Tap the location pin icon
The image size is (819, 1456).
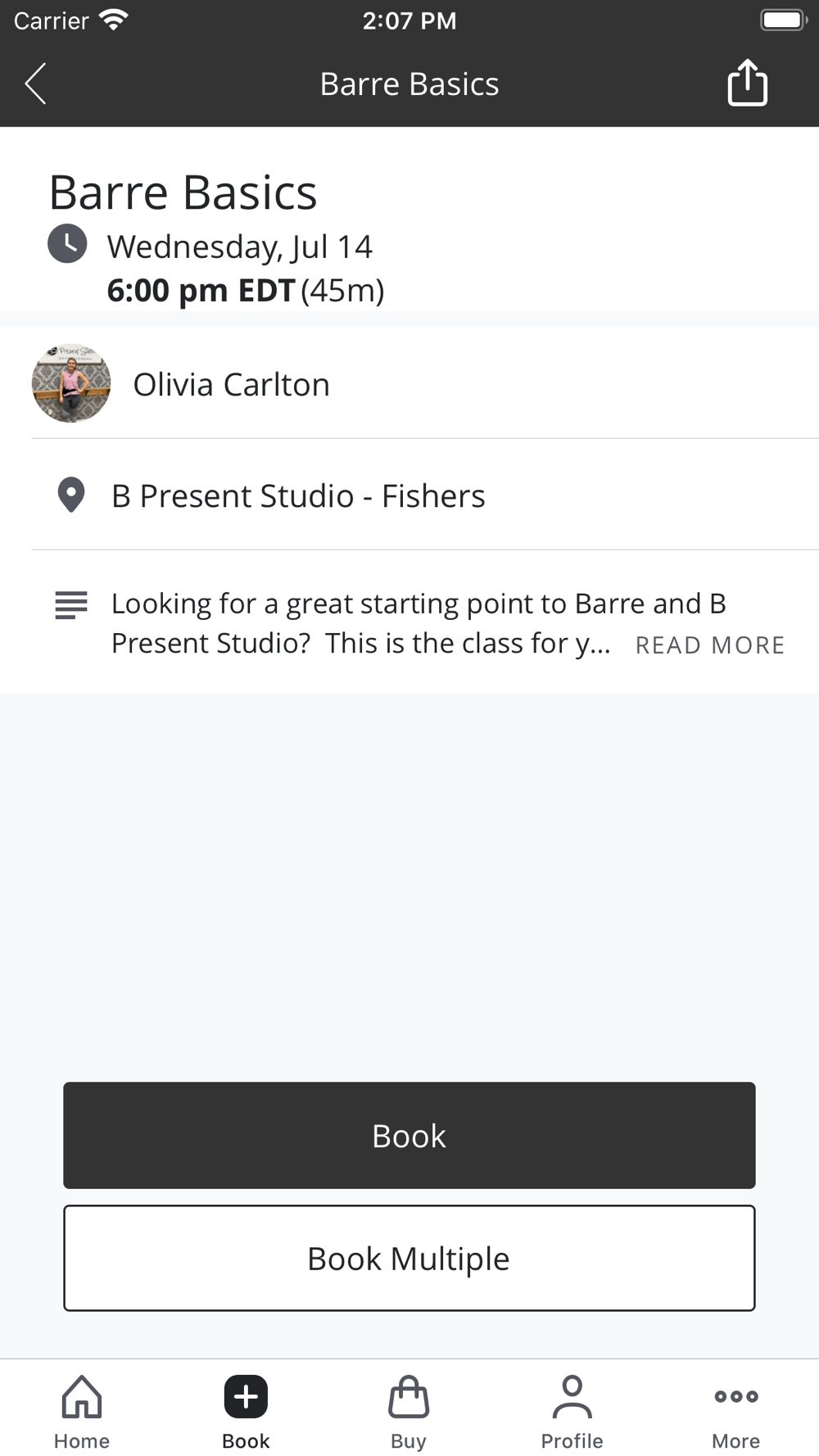[x=71, y=495]
